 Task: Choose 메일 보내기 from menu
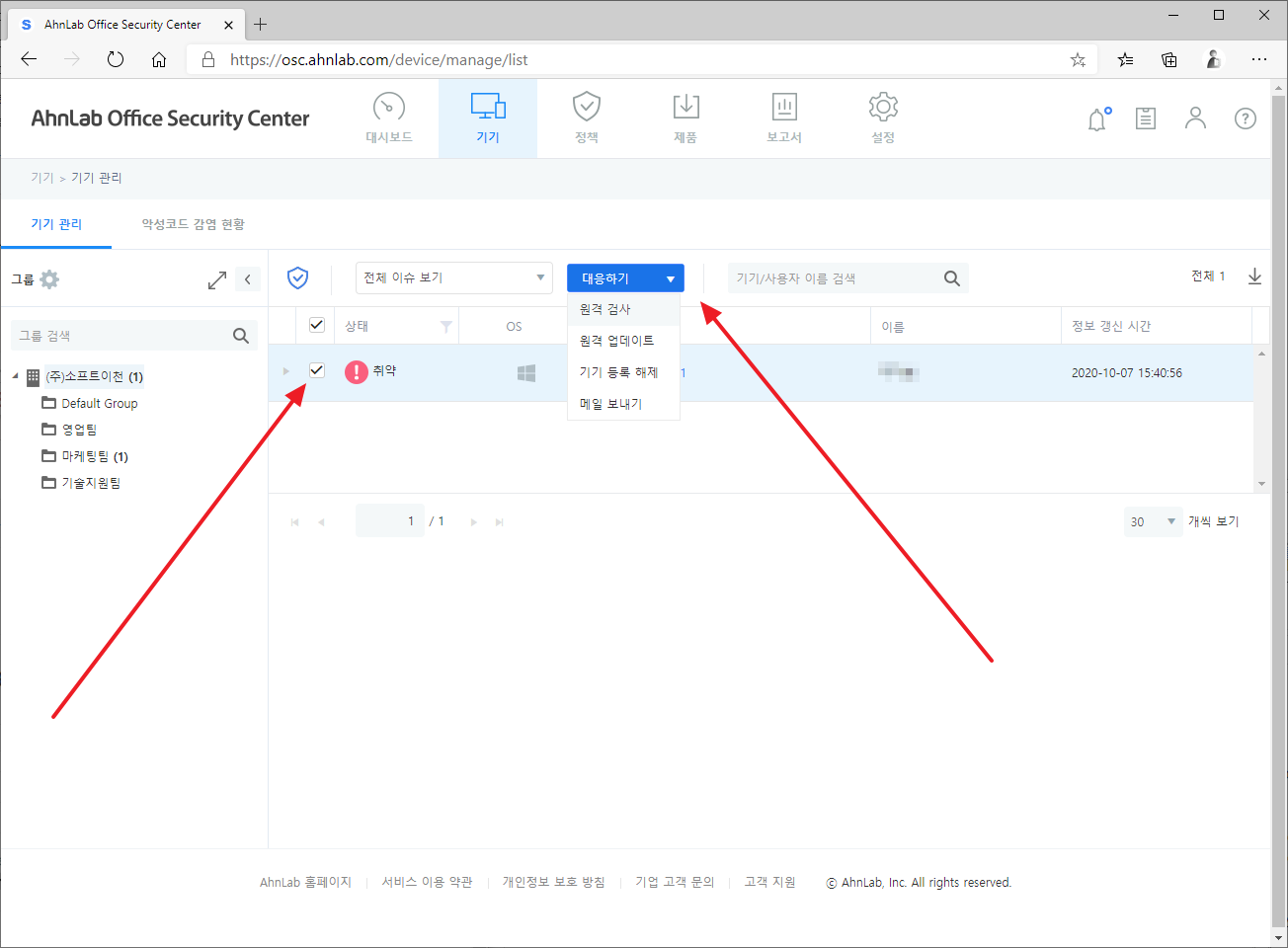[623, 404]
